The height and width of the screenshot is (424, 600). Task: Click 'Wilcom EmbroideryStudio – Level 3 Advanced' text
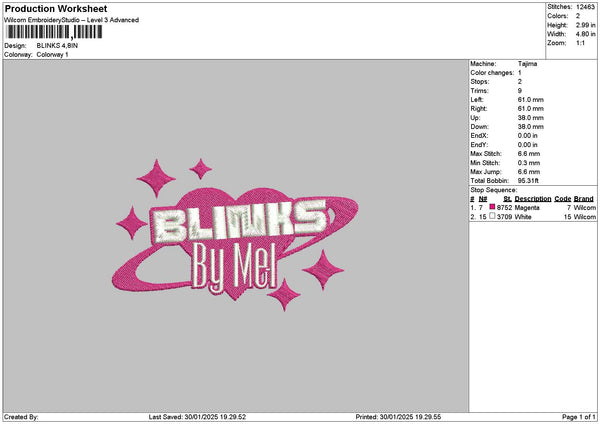point(71,20)
